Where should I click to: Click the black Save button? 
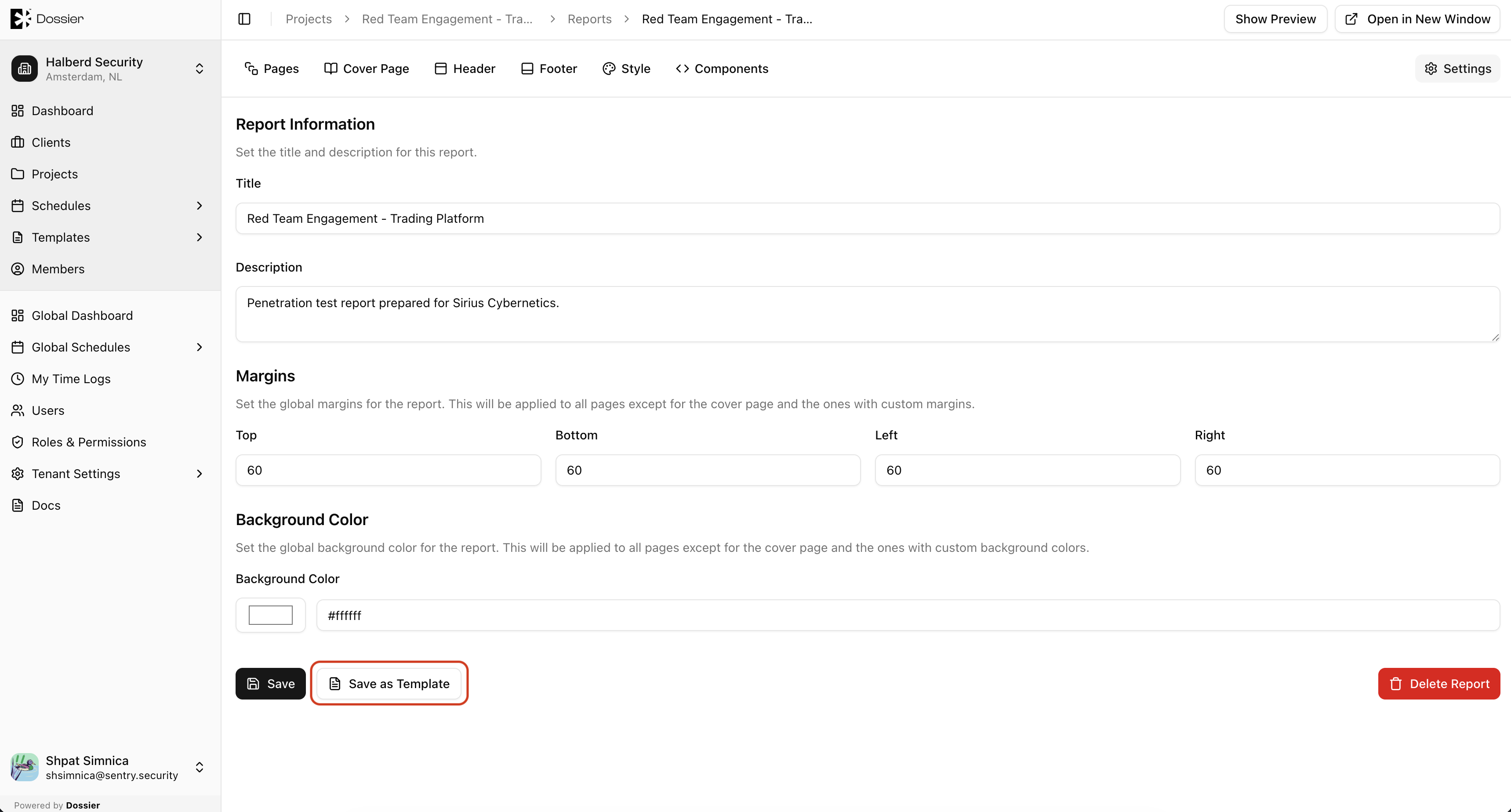270,684
